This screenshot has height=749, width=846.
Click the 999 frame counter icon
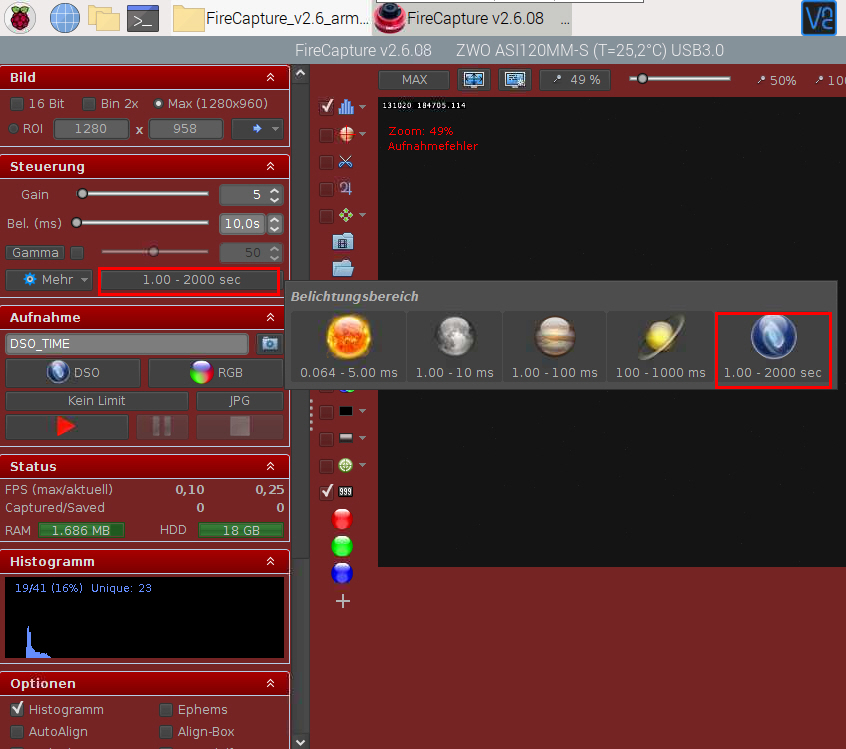coord(345,492)
